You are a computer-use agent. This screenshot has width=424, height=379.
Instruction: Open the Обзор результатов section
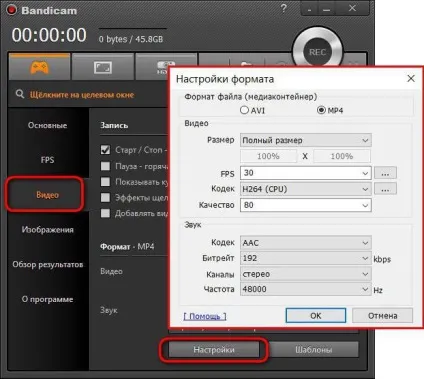48,264
